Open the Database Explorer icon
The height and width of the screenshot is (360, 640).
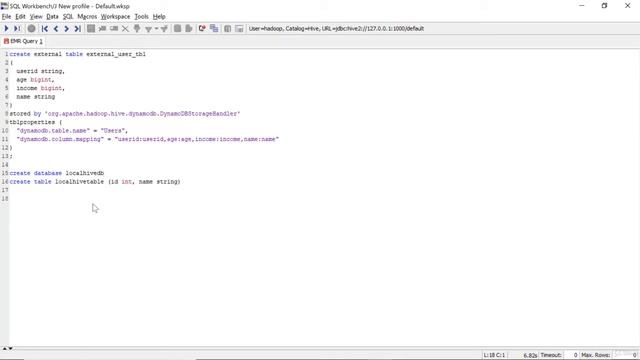227,29
